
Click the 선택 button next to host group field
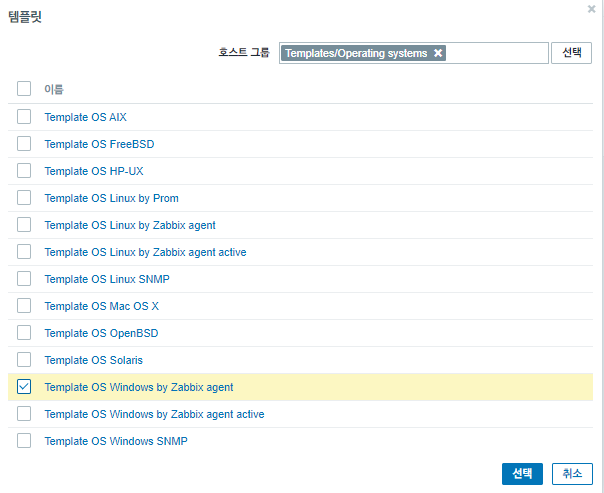coord(571,53)
